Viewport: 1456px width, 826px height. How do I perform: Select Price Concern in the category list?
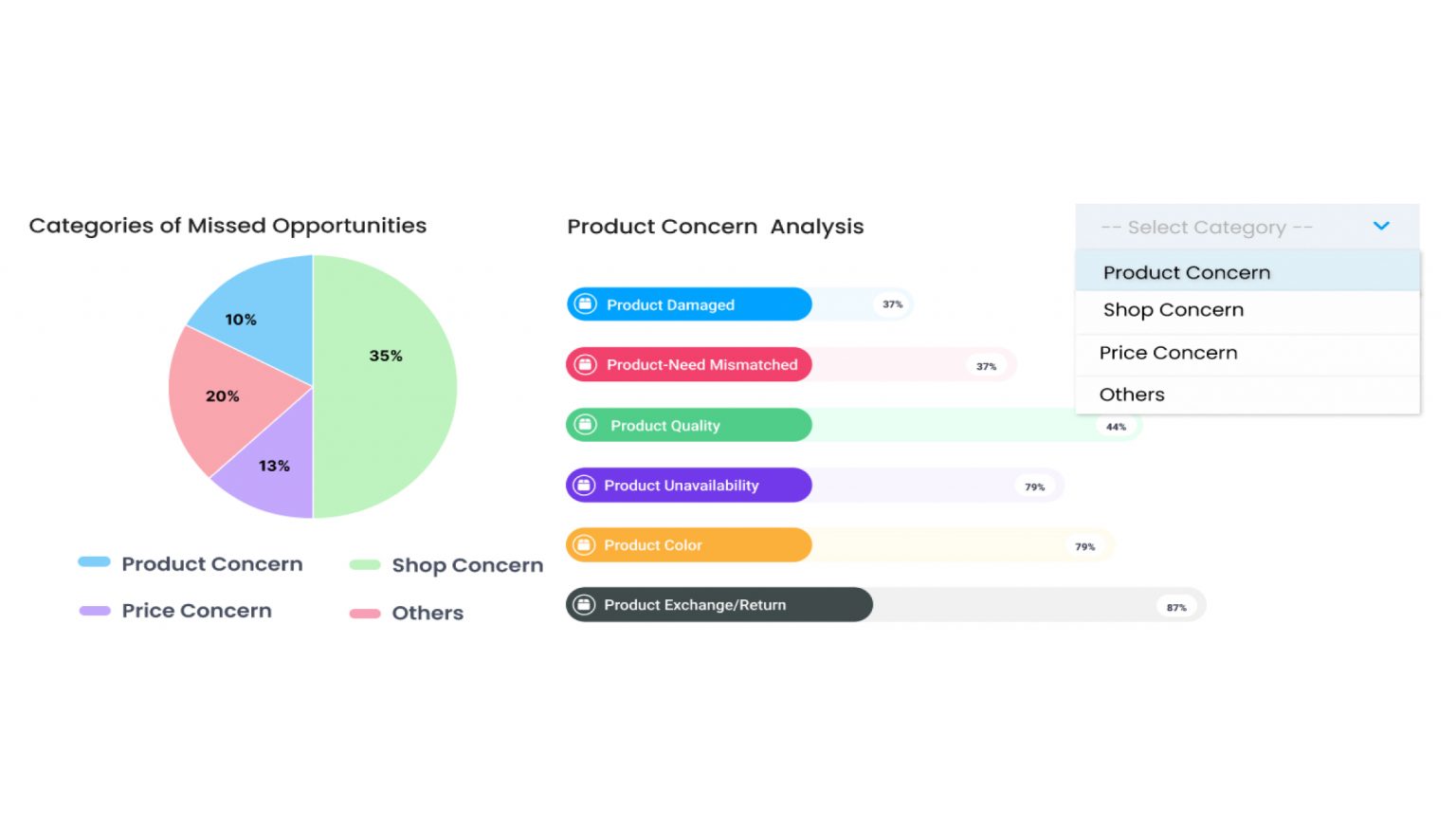click(x=1168, y=353)
